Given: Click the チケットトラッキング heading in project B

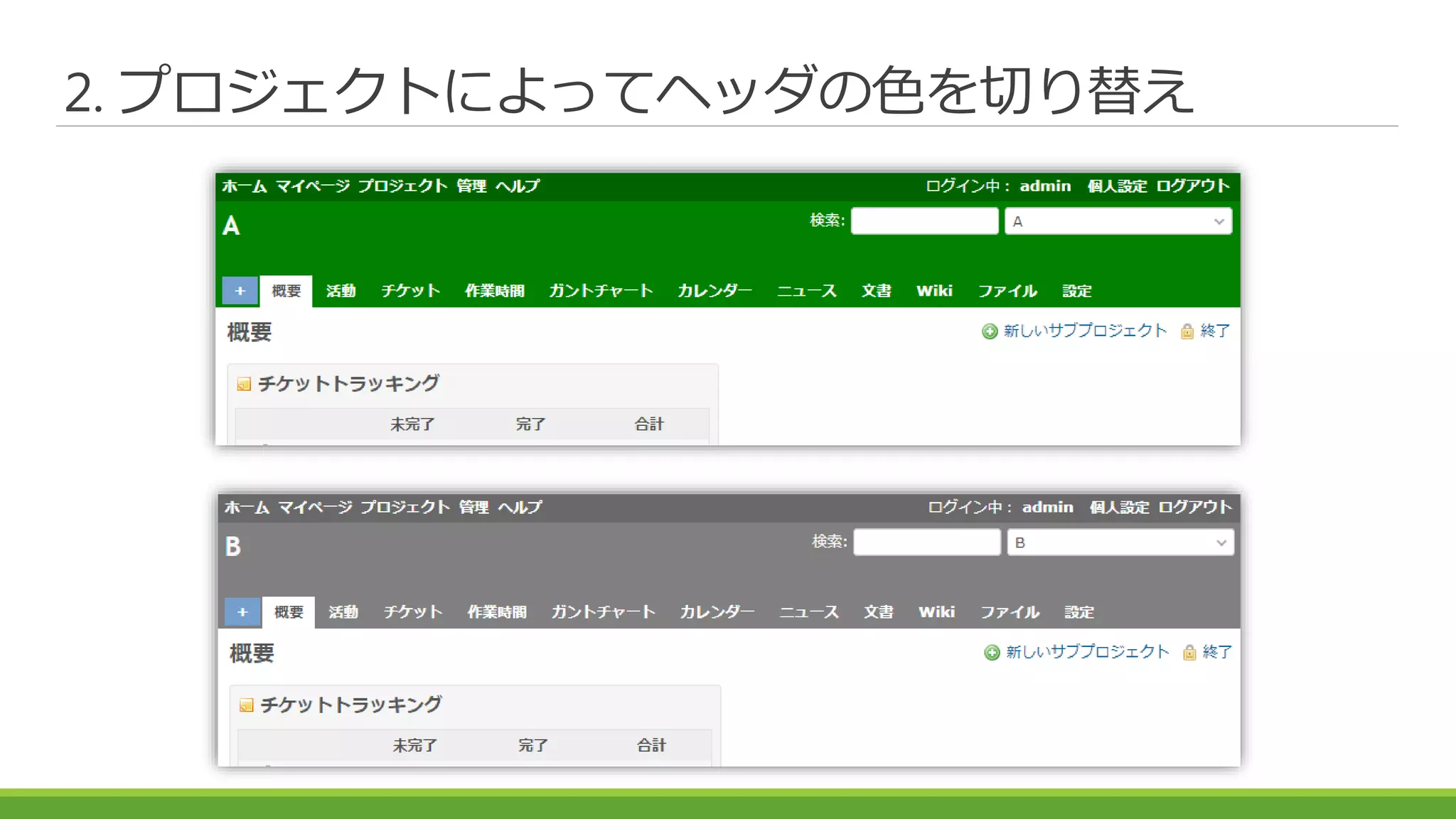Looking at the screenshot, I should [351, 705].
